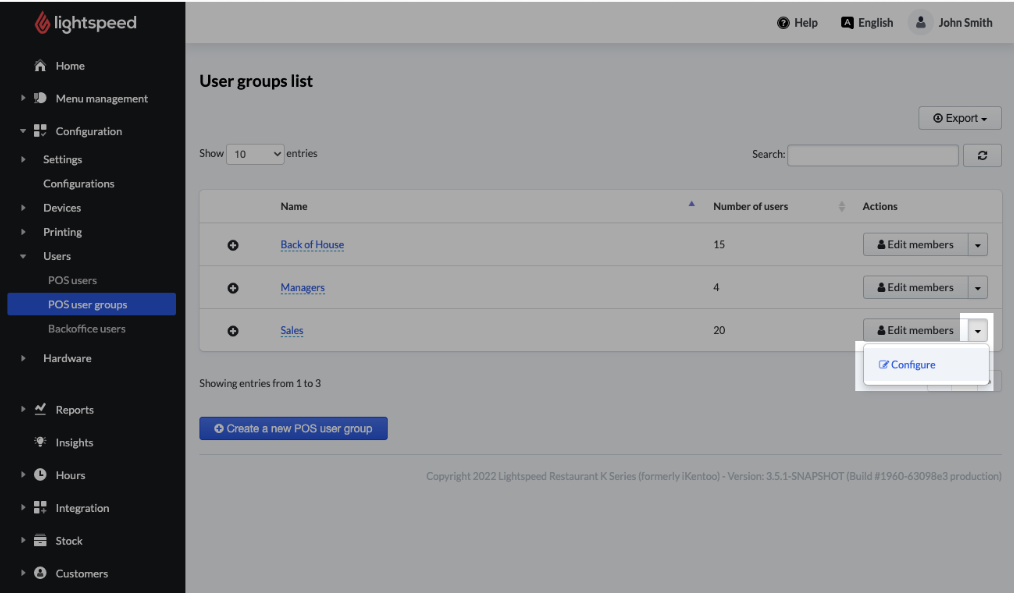Open Insights from the sidebar

pyautogui.click(x=74, y=443)
